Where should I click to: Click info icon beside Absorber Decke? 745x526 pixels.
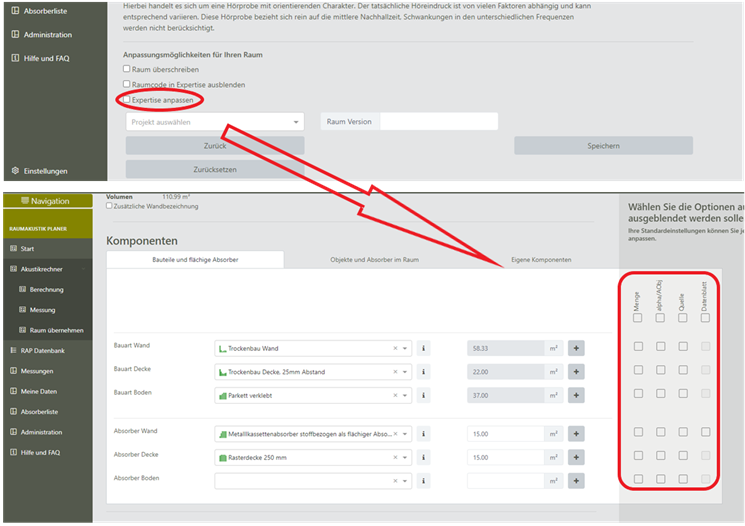point(423,457)
